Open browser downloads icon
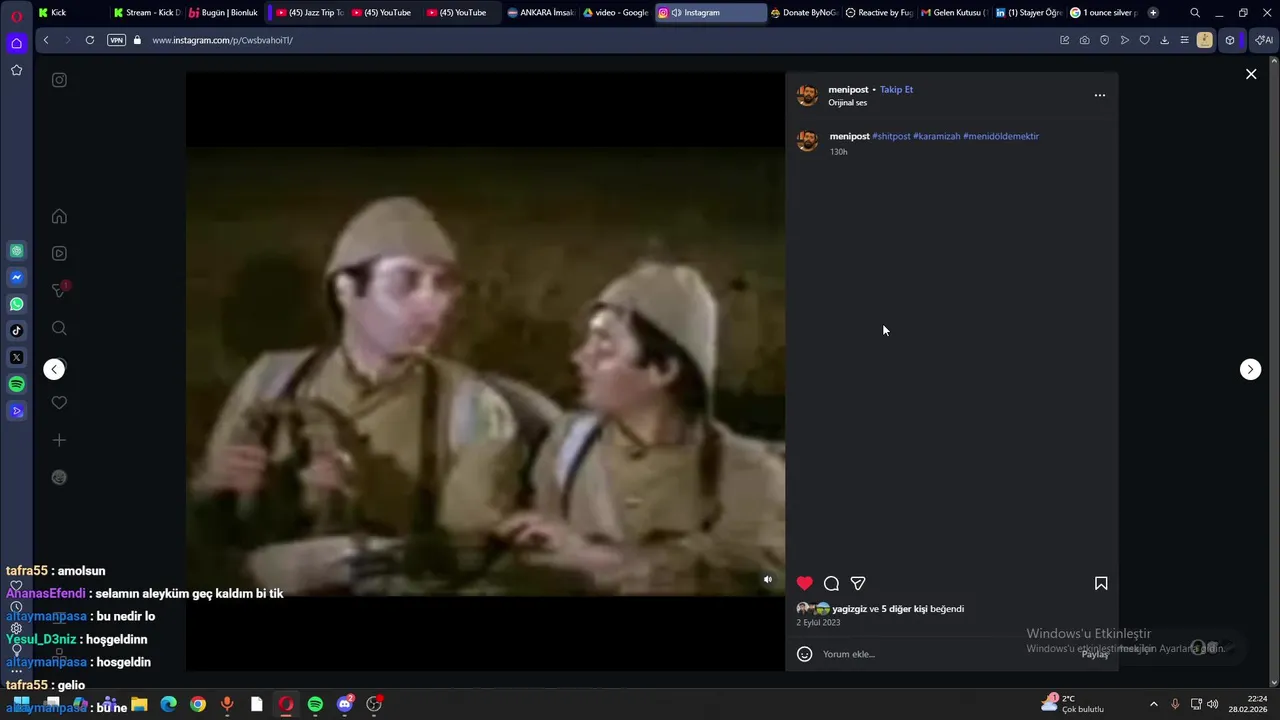Screen dimensions: 1280x720 point(1164,40)
